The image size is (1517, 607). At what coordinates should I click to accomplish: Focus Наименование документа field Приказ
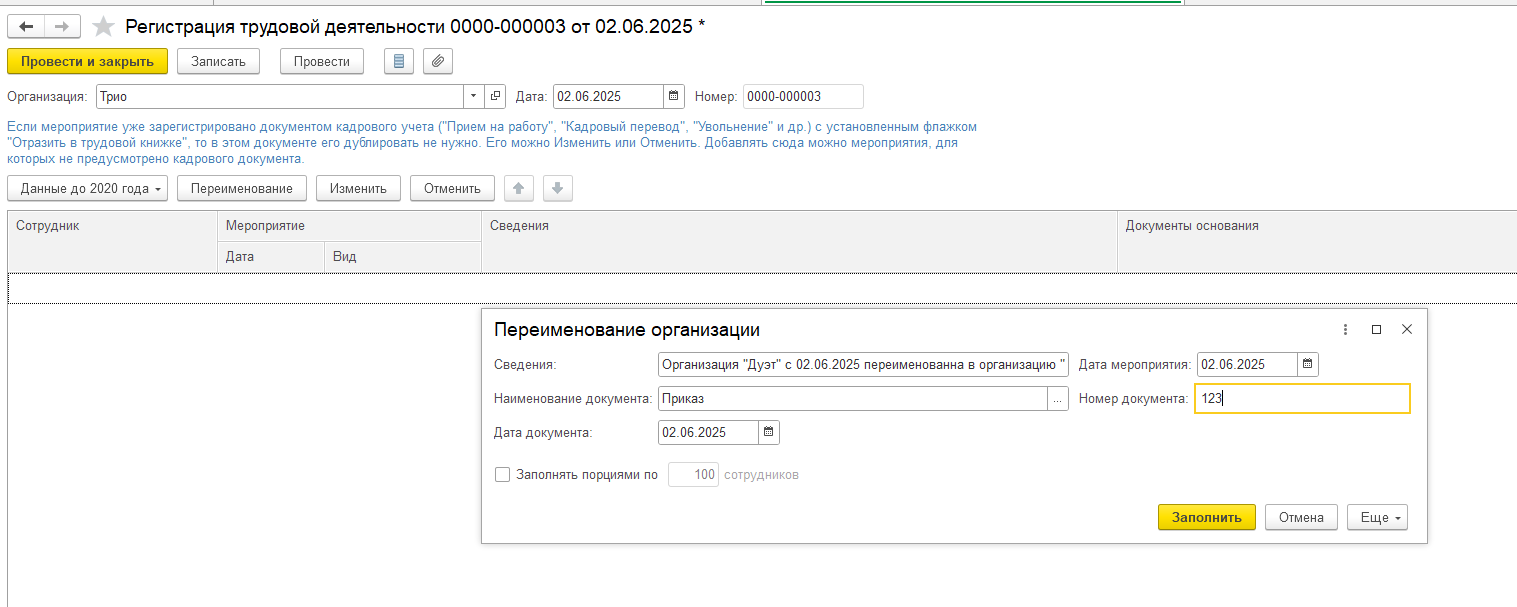(853, 398)
